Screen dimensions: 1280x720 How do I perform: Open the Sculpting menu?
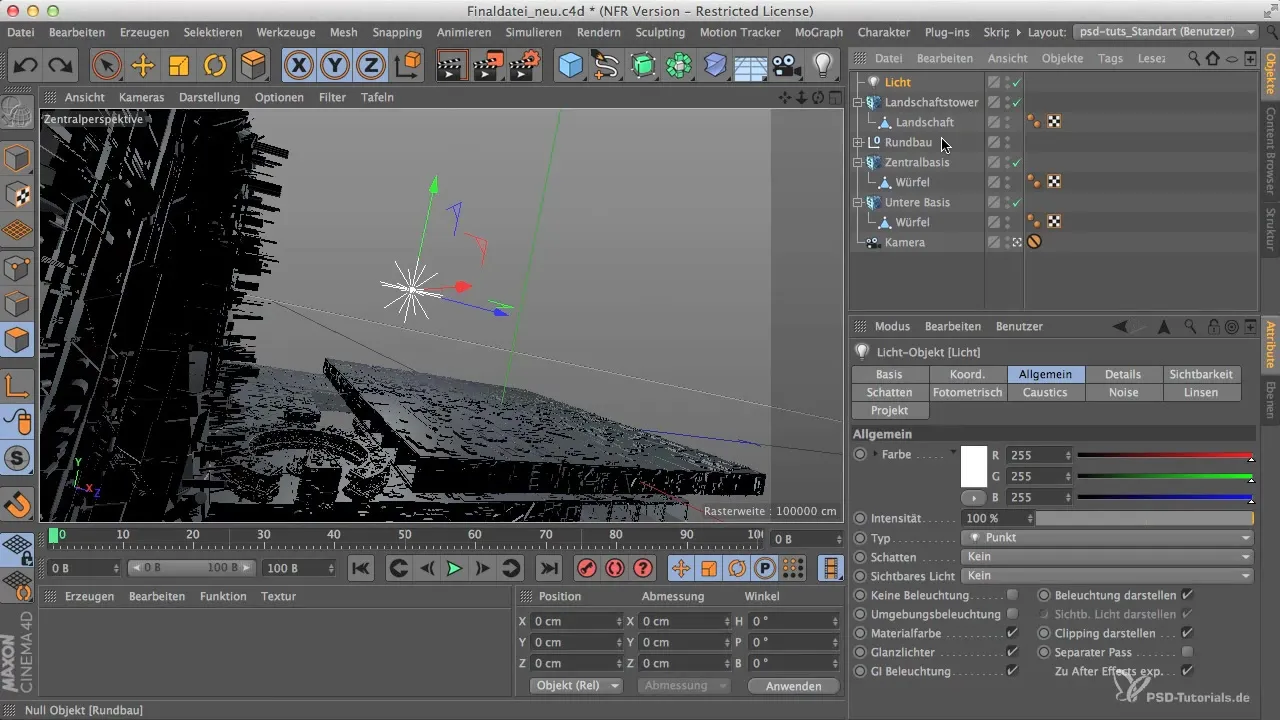coord(660,32)
